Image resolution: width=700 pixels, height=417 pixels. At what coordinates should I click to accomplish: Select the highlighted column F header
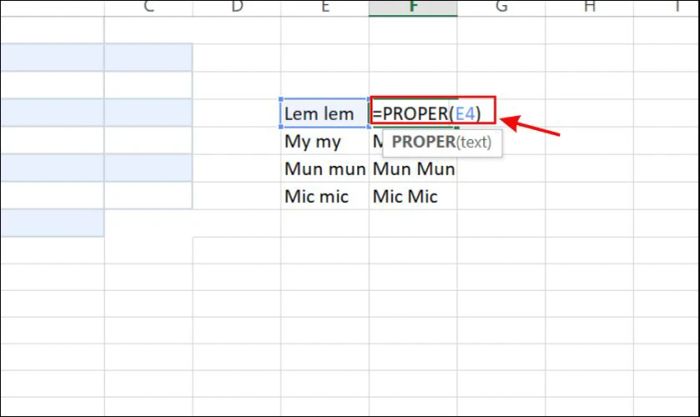[413, 8]
